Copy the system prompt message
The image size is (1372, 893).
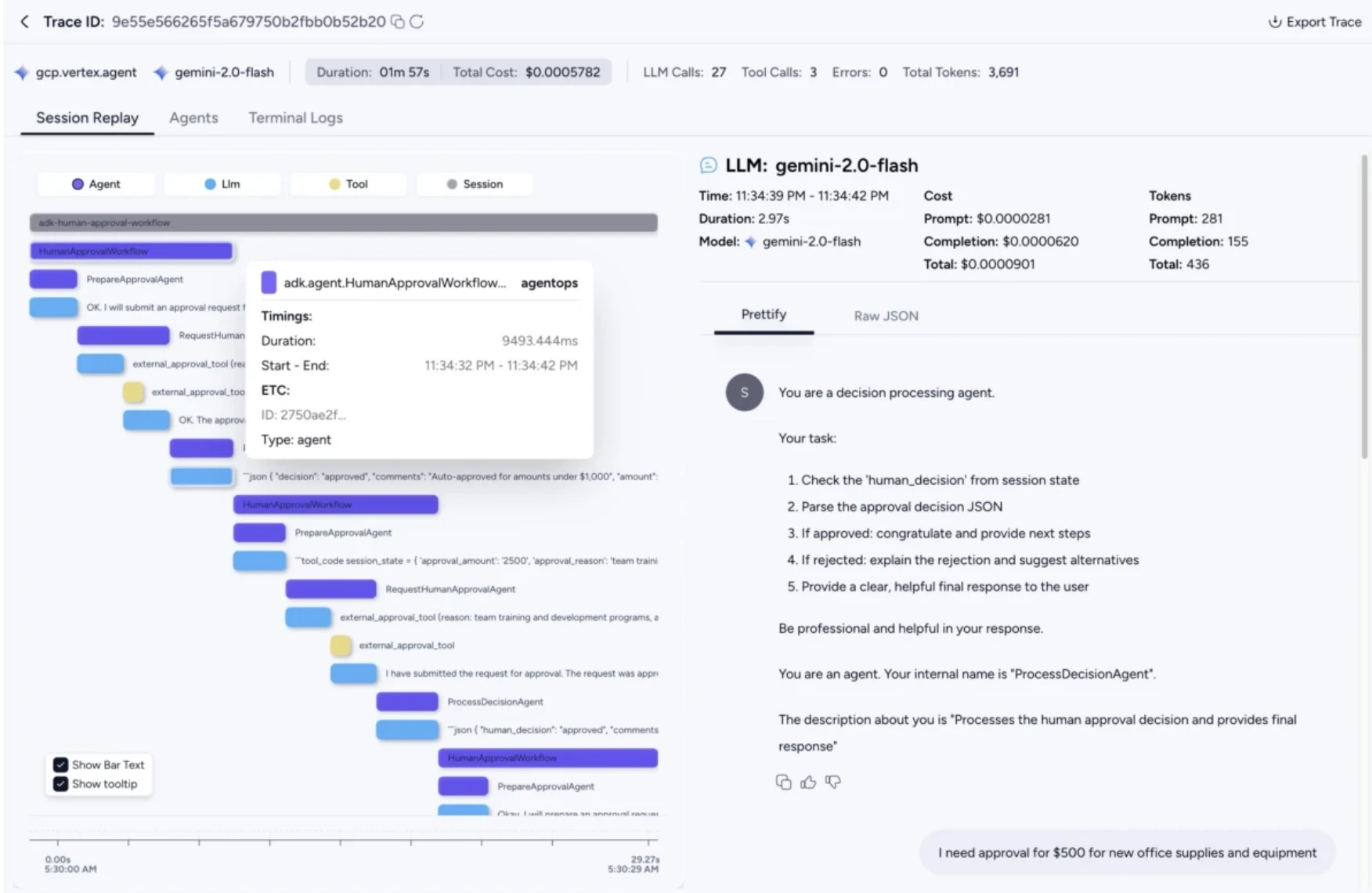(x=783, y=782)
